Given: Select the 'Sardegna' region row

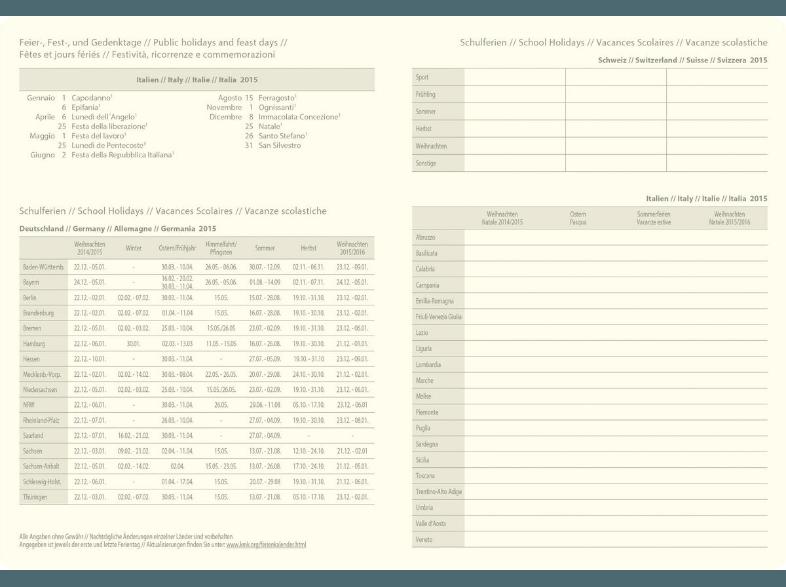Looking at the screenshot, I should pyautogui.click(x=590, y=444).
